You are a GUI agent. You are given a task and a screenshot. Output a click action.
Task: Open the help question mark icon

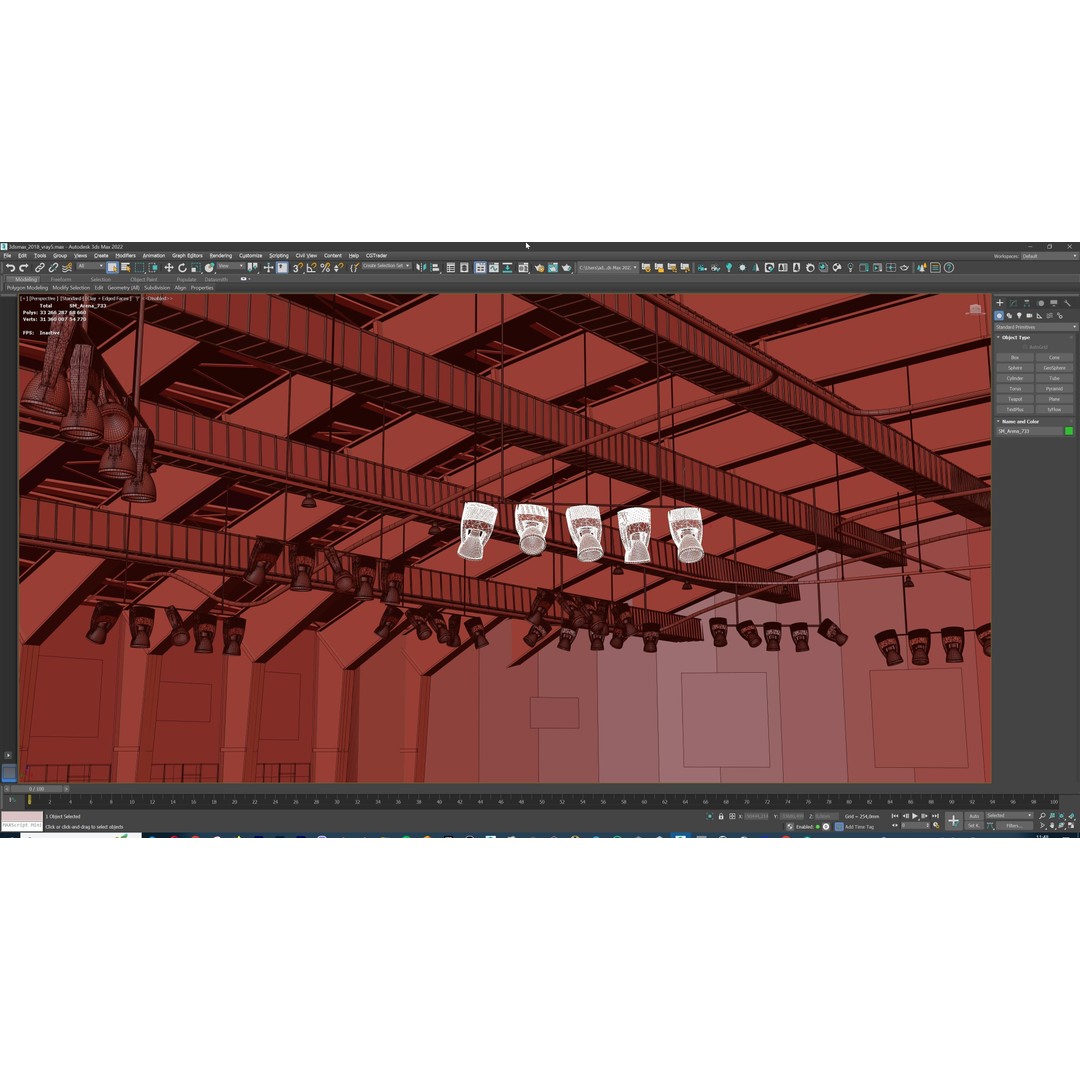pos(948,268)
